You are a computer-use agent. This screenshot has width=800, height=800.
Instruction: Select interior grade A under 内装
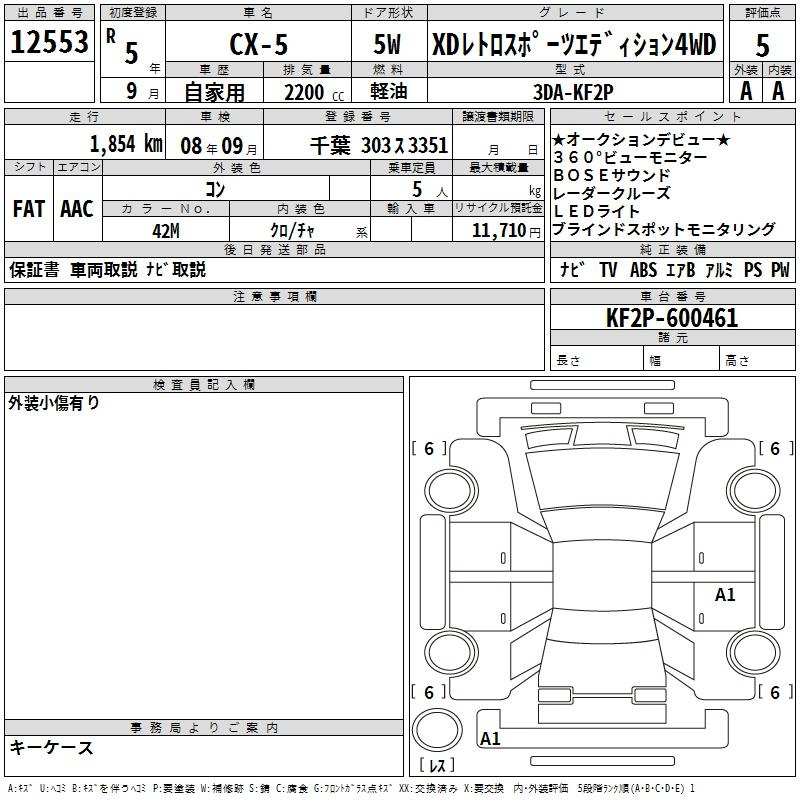pos(778,91)
